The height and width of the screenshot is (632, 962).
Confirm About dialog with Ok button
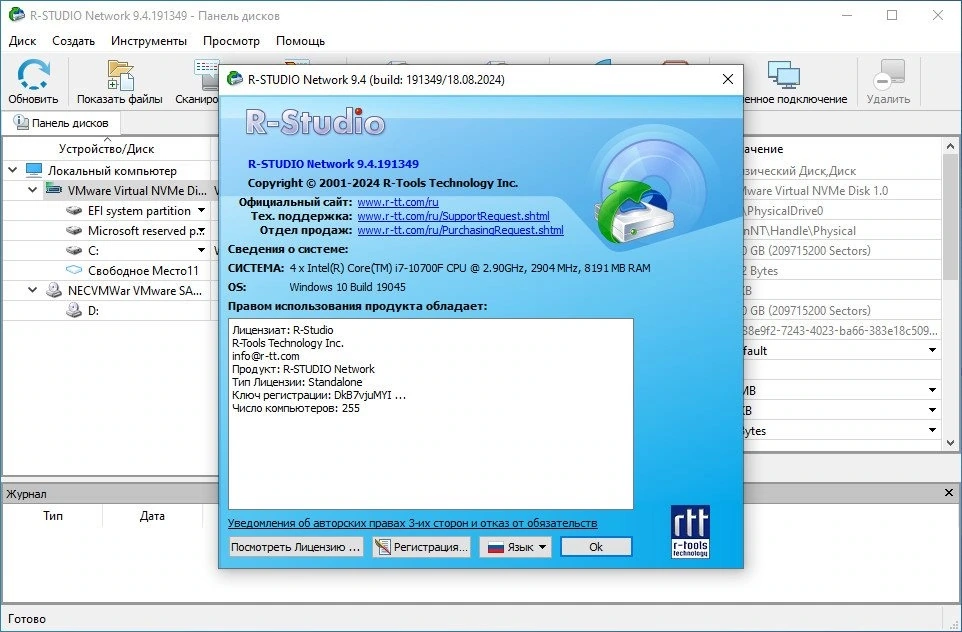[596, 547]
